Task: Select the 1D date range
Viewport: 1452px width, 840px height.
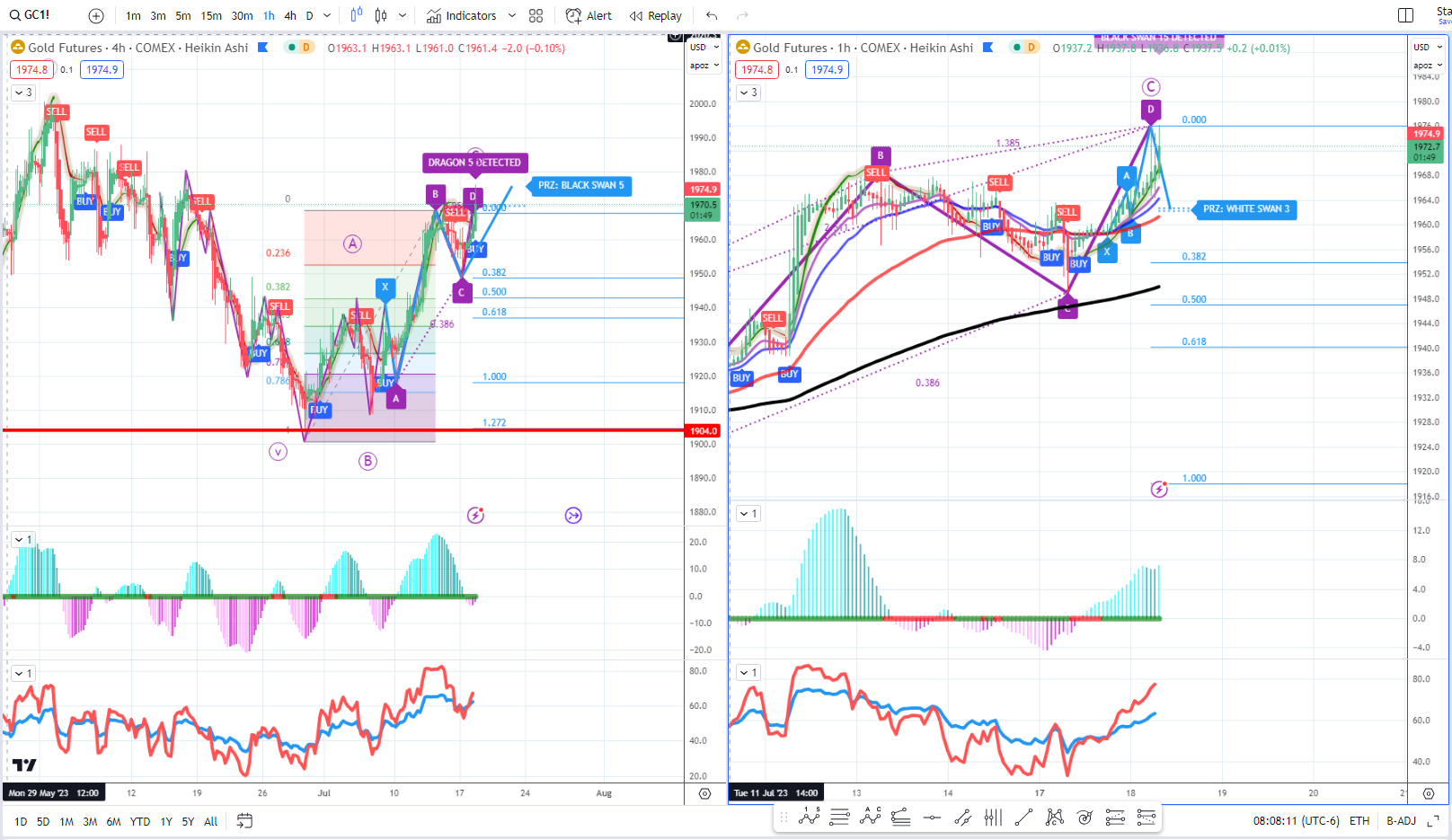Action: click(21, 821)
